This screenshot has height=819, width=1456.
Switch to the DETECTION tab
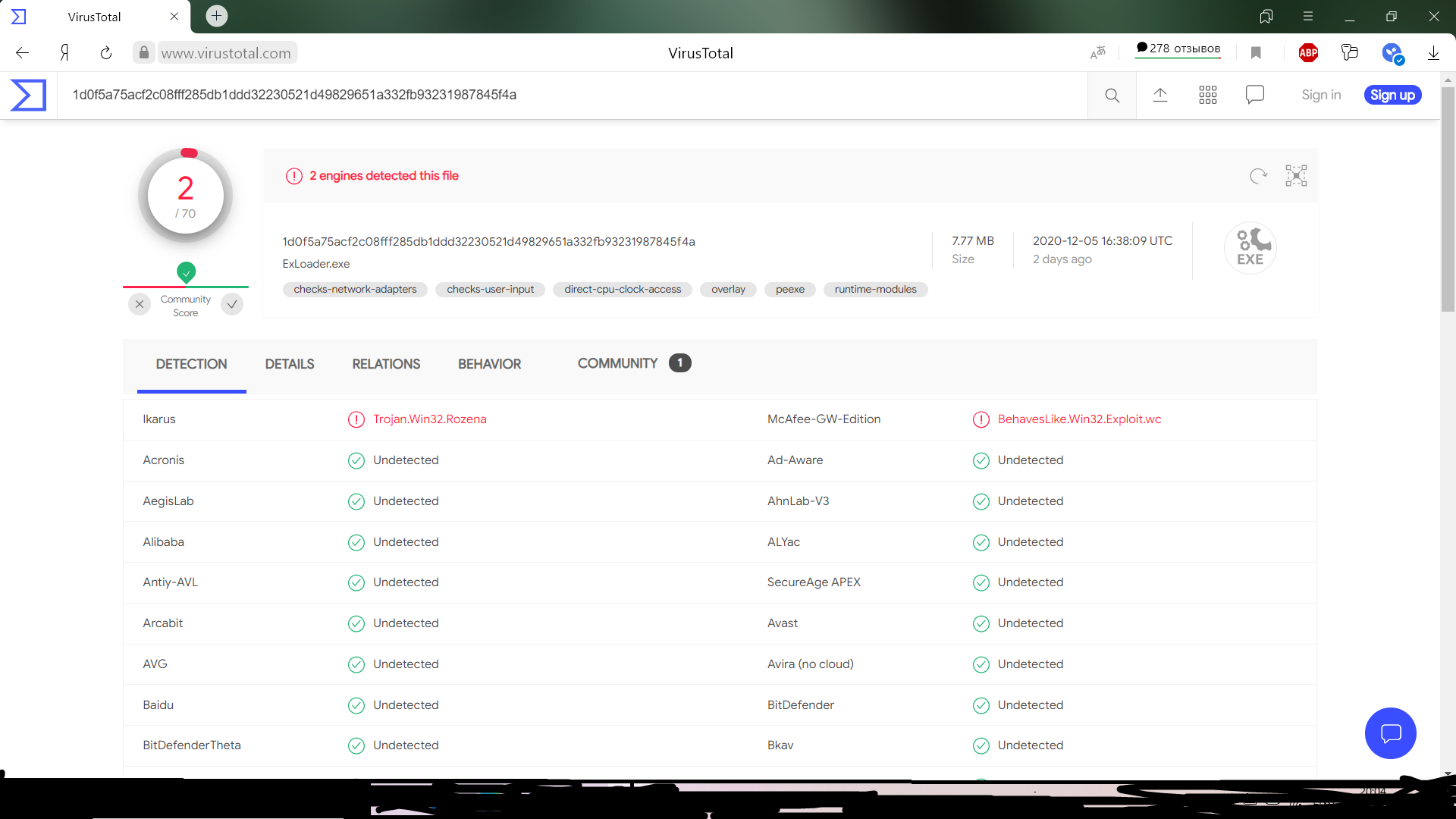191,364
